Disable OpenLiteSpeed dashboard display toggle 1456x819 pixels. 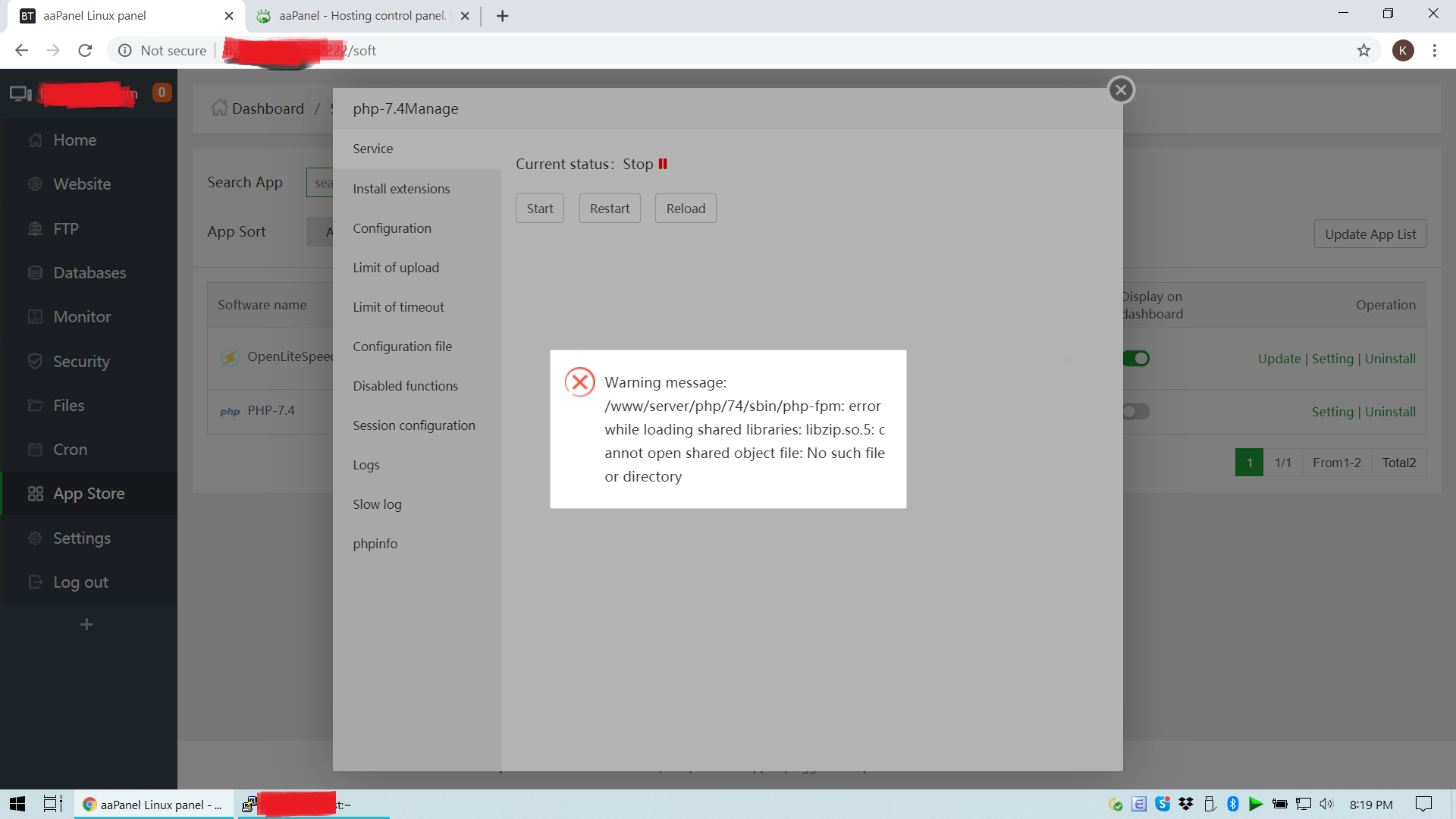click(x=1136, y=359)
